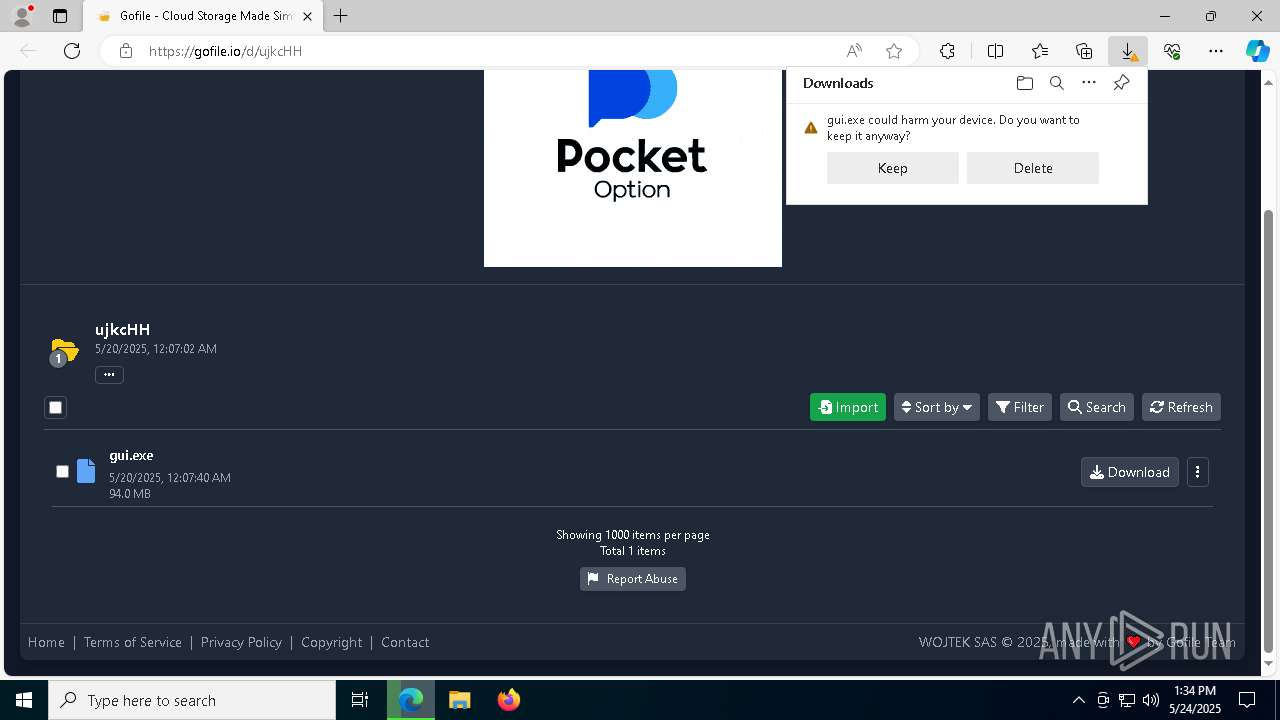Tick the select-all checkbox
The height and width of the screenshot is (720, 1280).
pyautogui.click(x=56, y=407)
